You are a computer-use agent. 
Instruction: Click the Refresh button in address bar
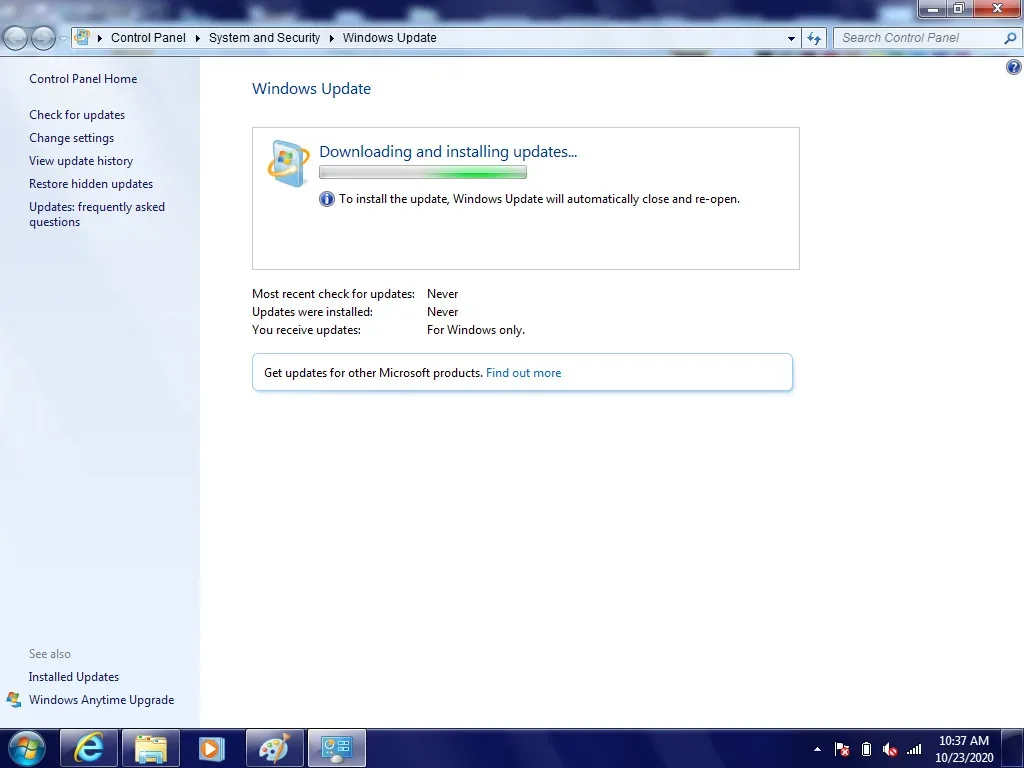[814, 38]
